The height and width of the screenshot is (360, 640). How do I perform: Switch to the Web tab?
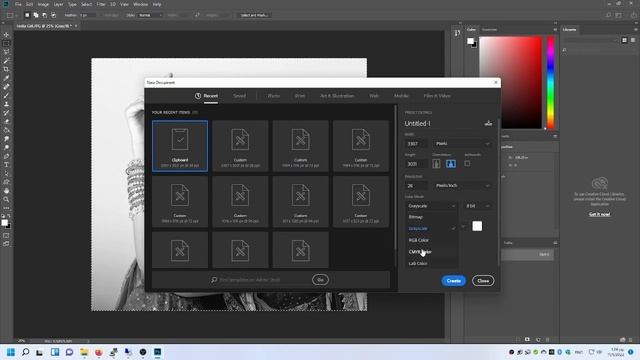pos(374,96)
